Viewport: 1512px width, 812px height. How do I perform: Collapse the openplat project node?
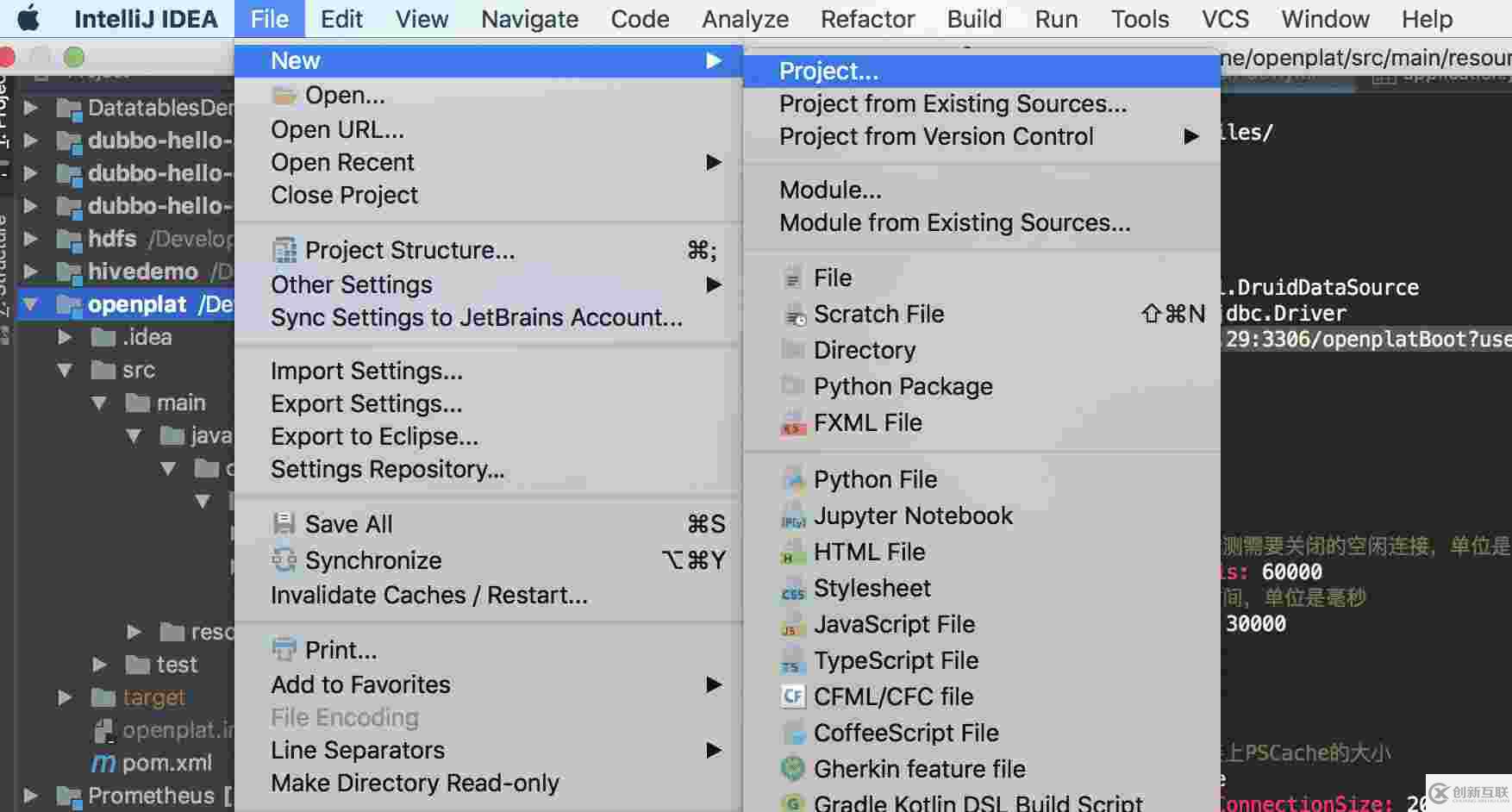pos(31,304)
